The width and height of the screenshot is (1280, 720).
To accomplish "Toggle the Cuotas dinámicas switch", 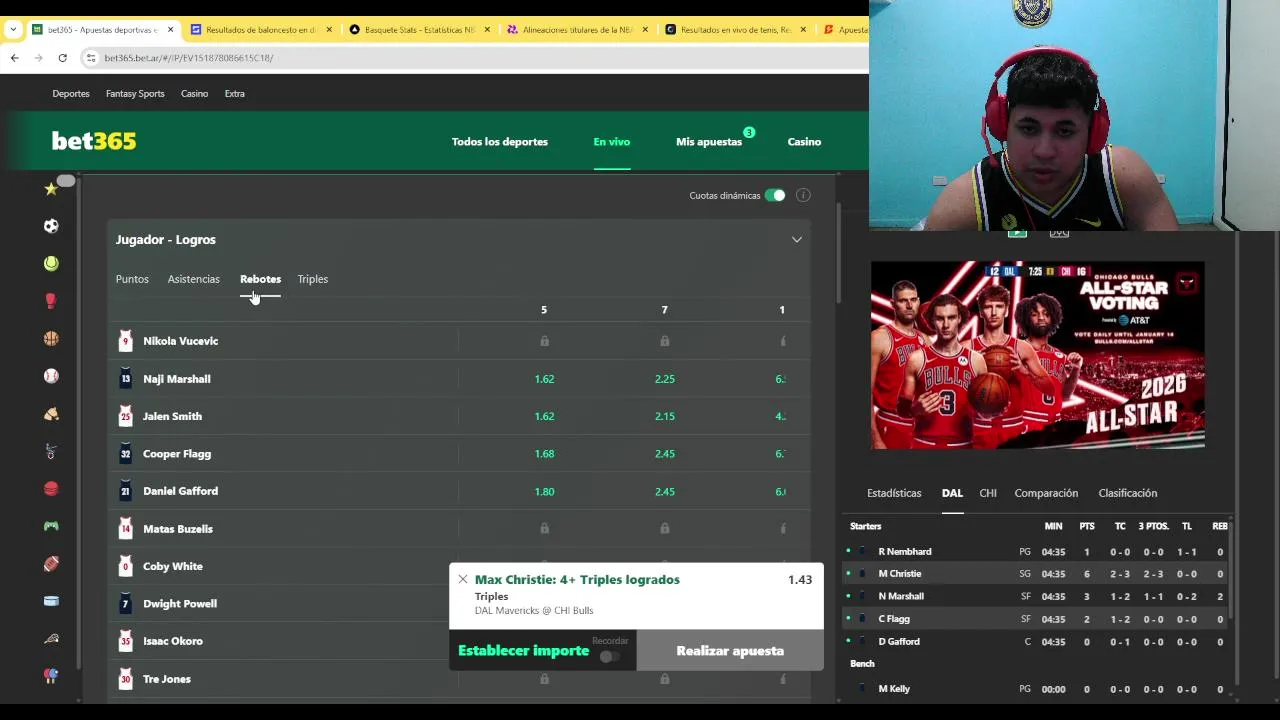I will click(x=775, y=195).
